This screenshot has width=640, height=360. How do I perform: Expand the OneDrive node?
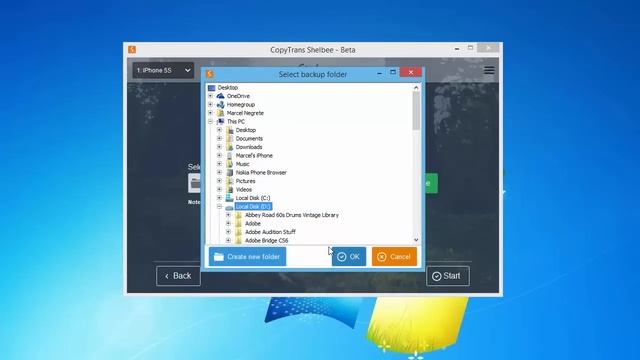[x=211, y=96]
